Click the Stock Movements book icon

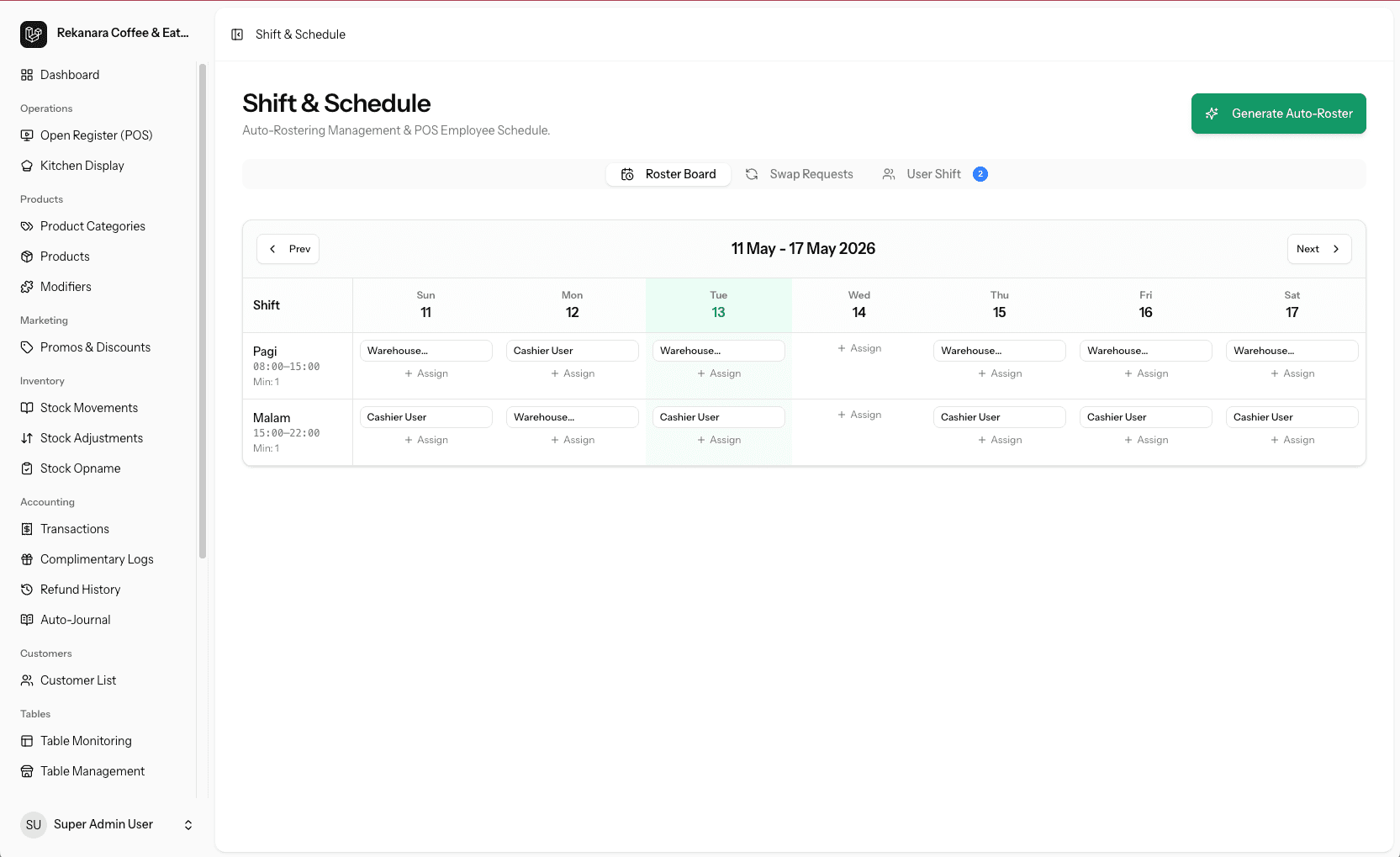point(27,408)
